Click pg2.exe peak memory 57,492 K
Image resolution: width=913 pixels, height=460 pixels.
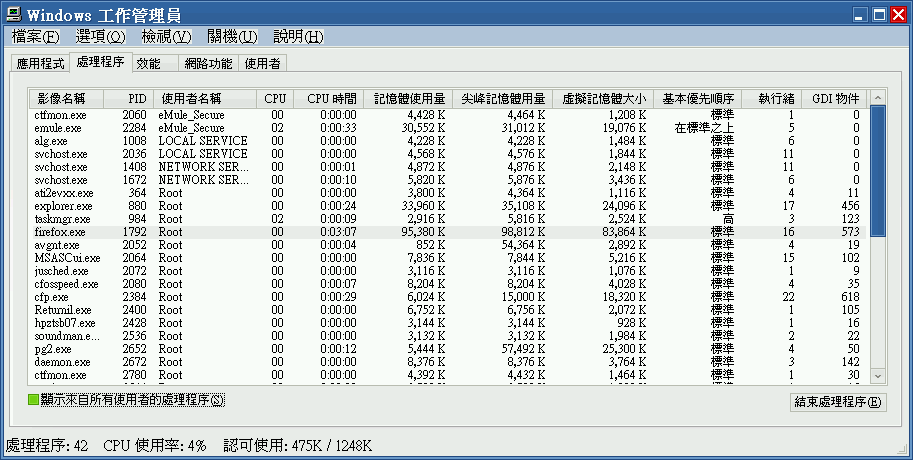523,349
